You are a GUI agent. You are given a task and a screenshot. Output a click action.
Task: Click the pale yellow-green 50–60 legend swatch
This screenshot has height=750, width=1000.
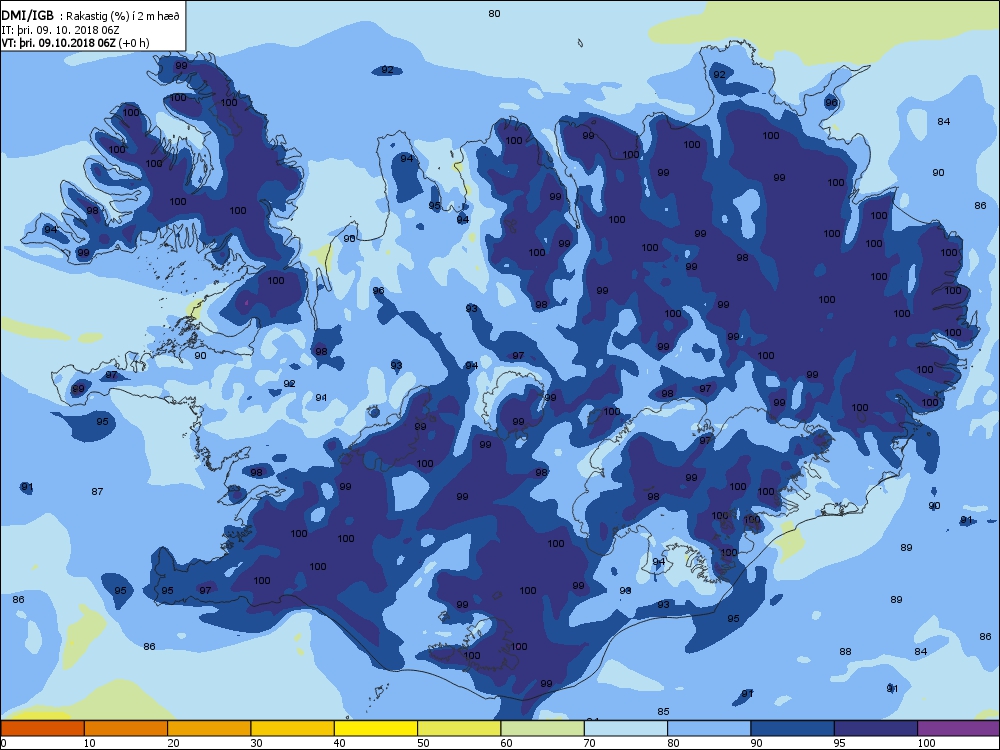coord(459,728)
